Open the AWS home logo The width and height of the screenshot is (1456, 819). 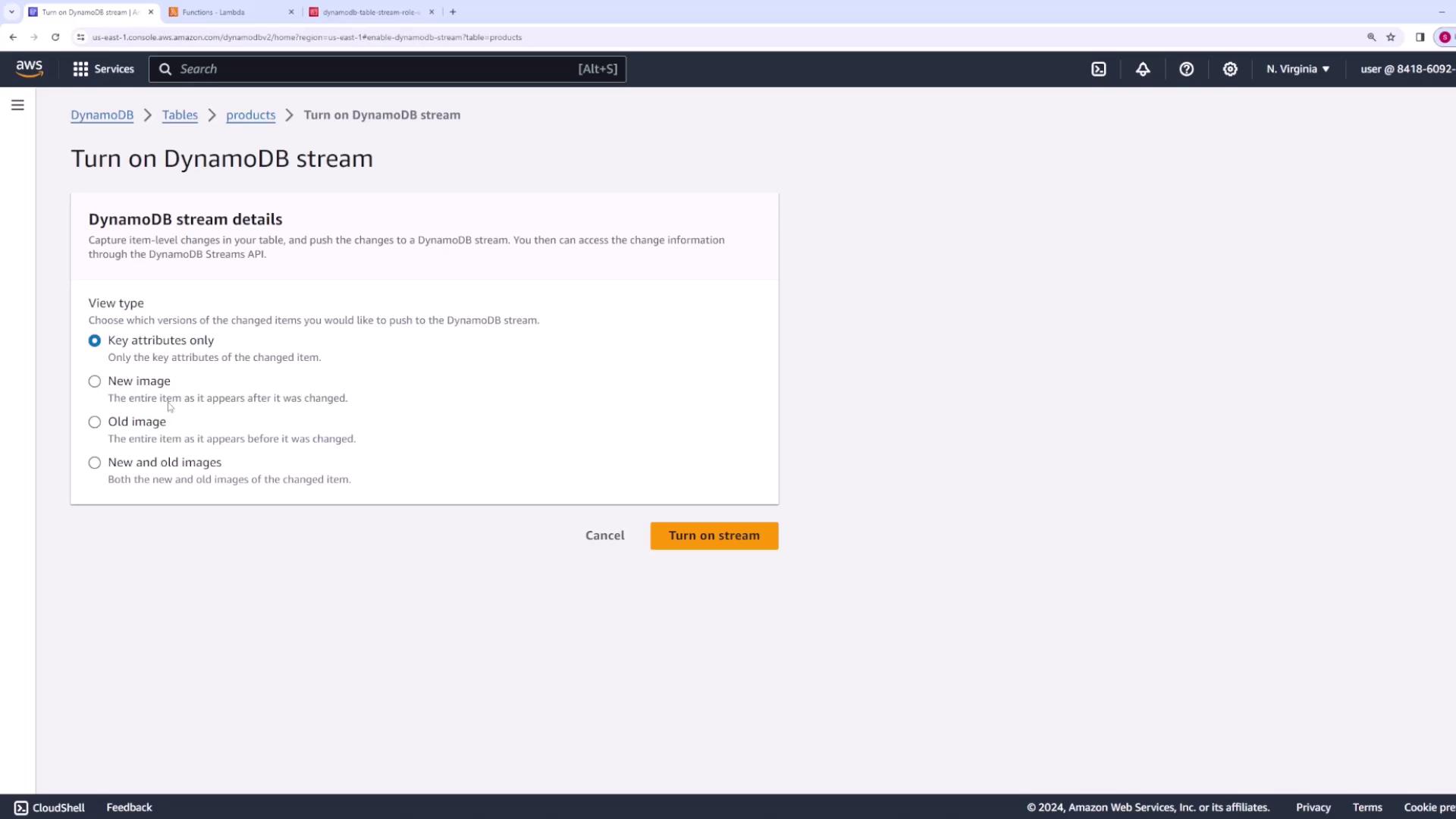(29, 68)
